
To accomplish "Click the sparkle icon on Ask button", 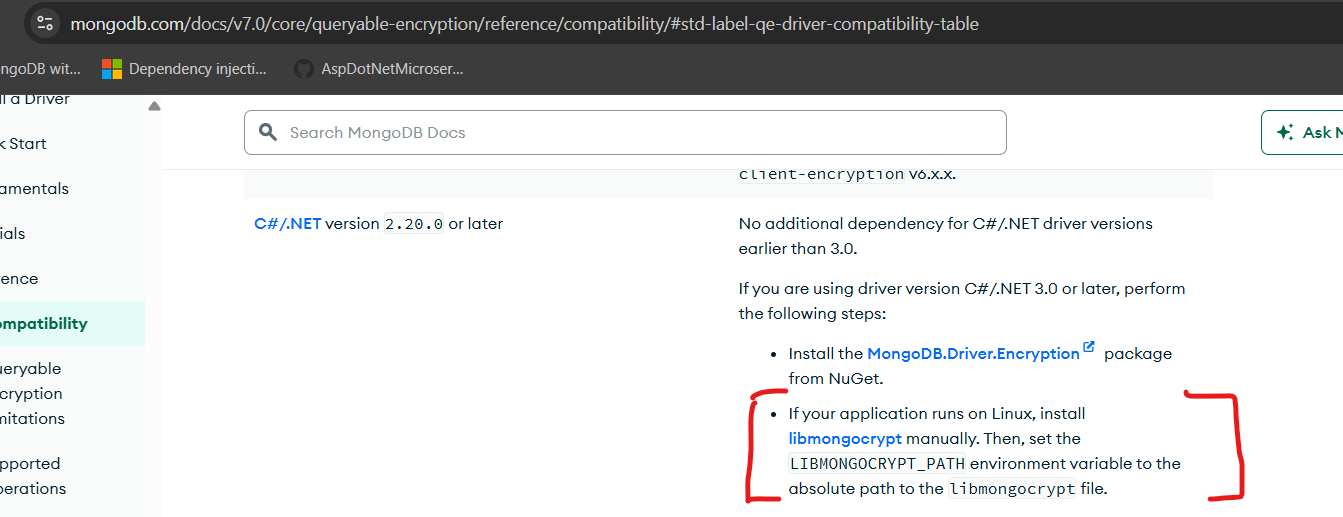I will (x=1285, y=132).
